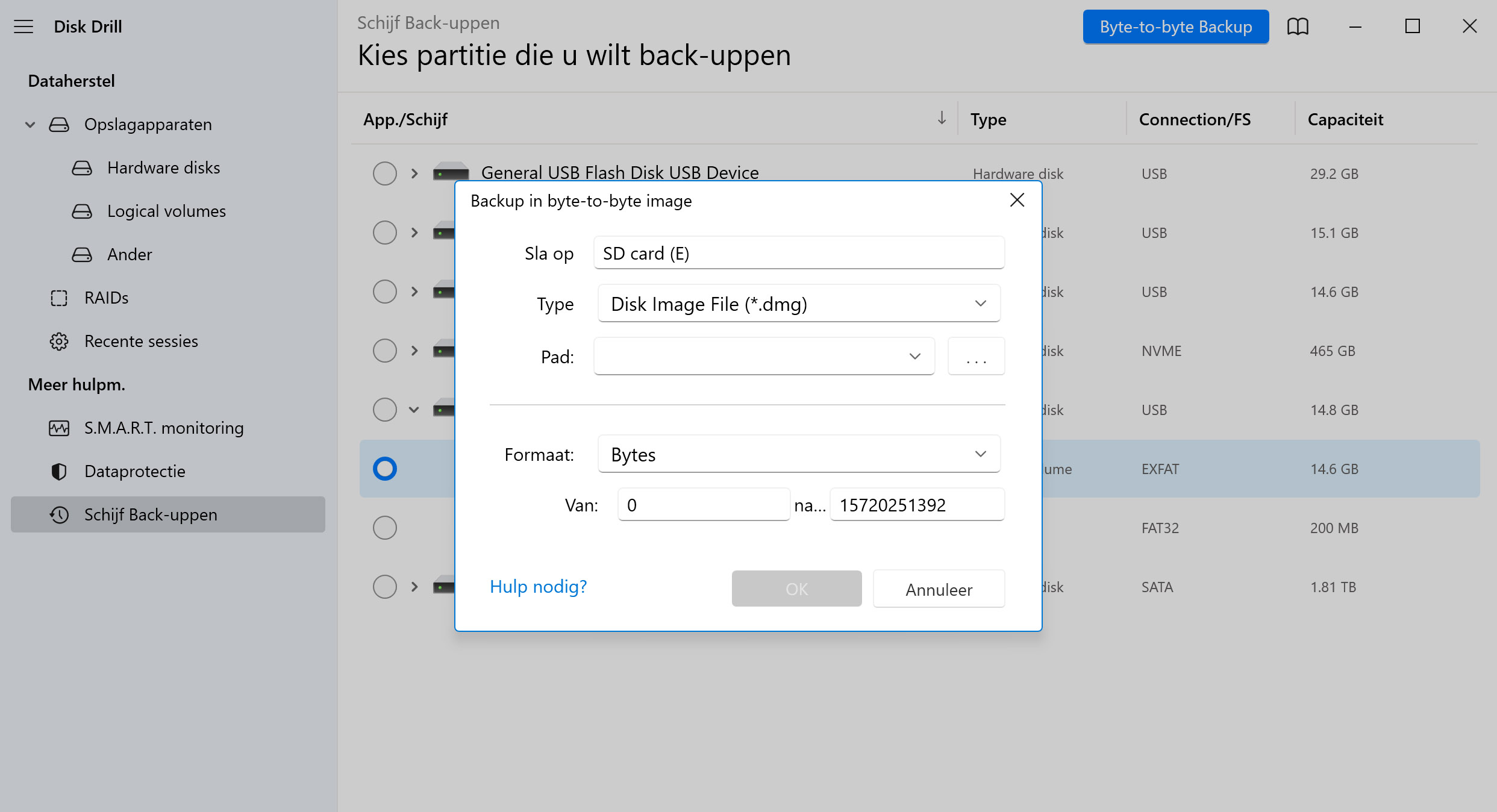
Task: Click the NVME connection cell
Action: pos(1161,351)
